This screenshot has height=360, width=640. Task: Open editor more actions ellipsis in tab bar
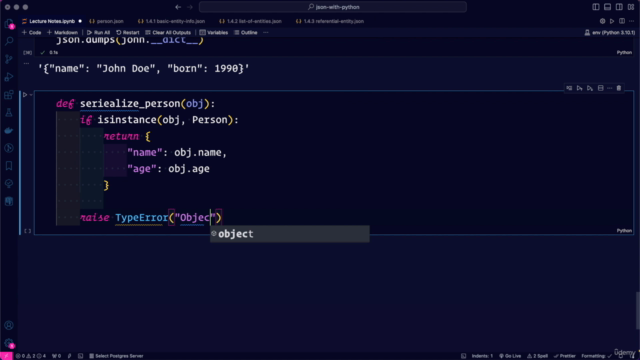(632, 21)
